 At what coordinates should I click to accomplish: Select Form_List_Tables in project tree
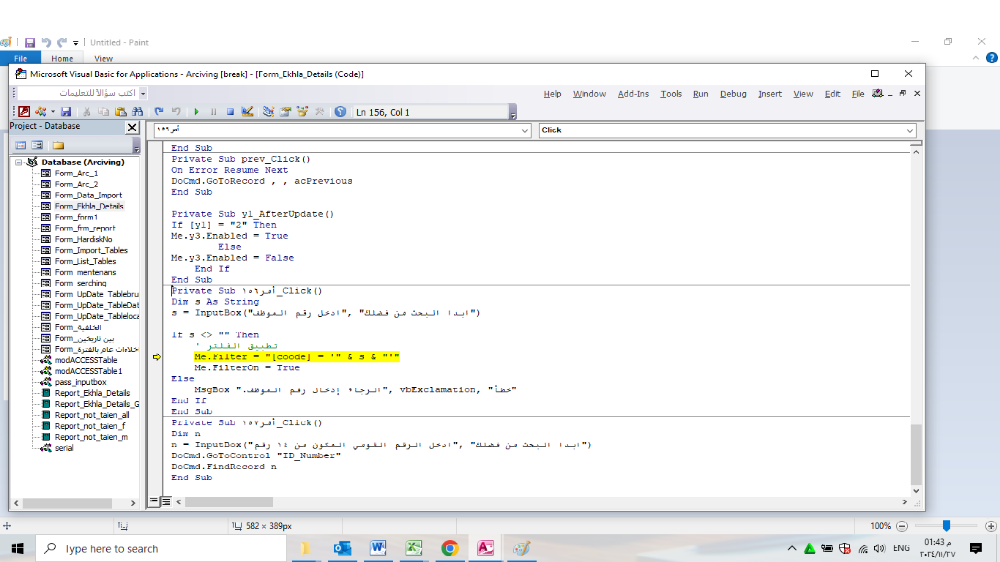pos(85,261)
